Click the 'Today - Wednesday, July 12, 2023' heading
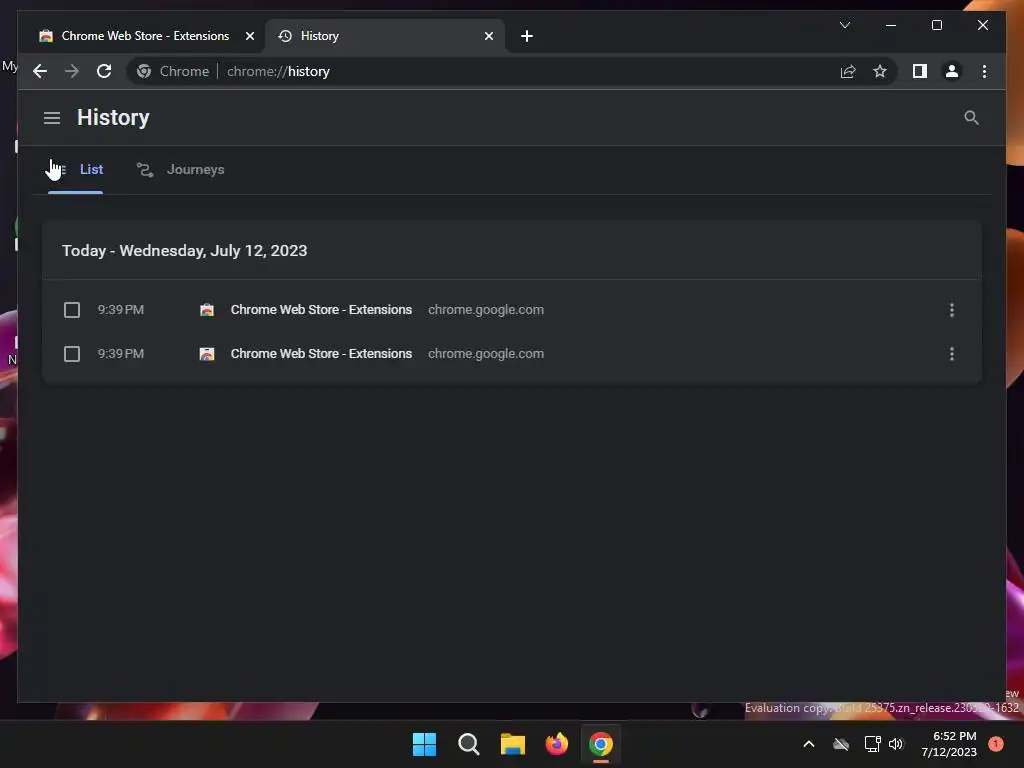Image resolution: width=1024 pixels, height=768 pixels. tap(185, 251)
